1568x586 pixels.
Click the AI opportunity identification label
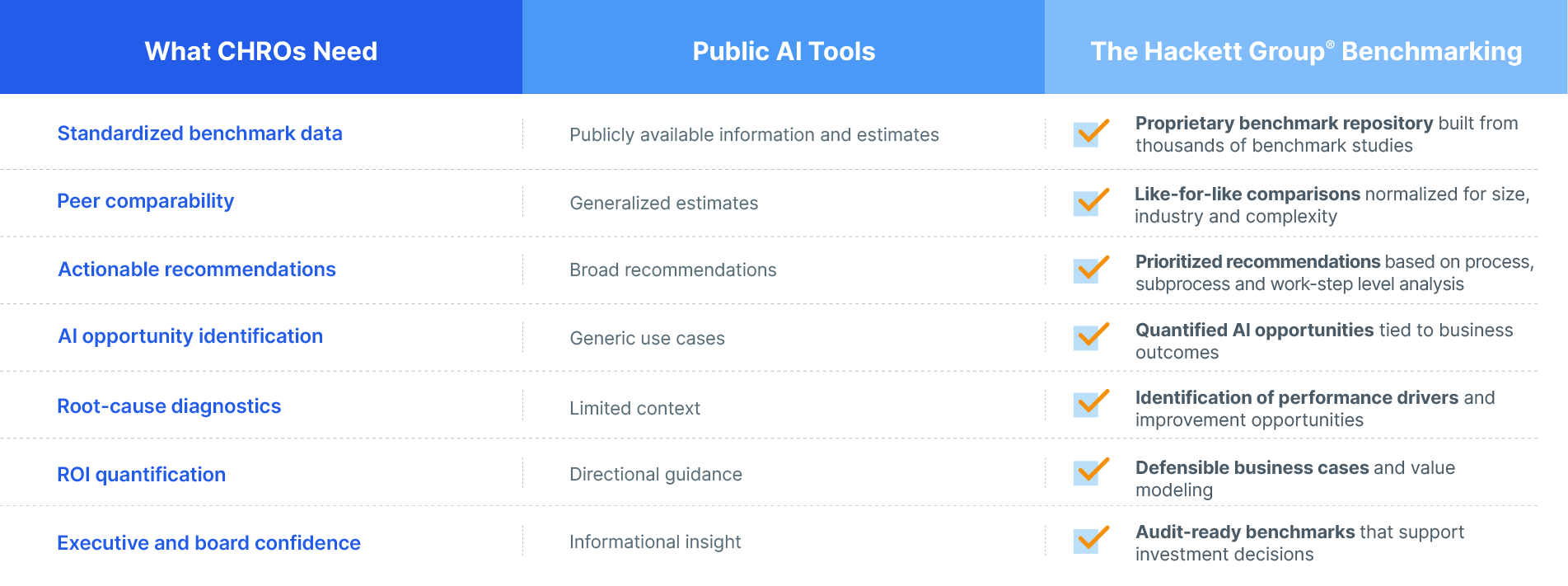click(190, 336)
